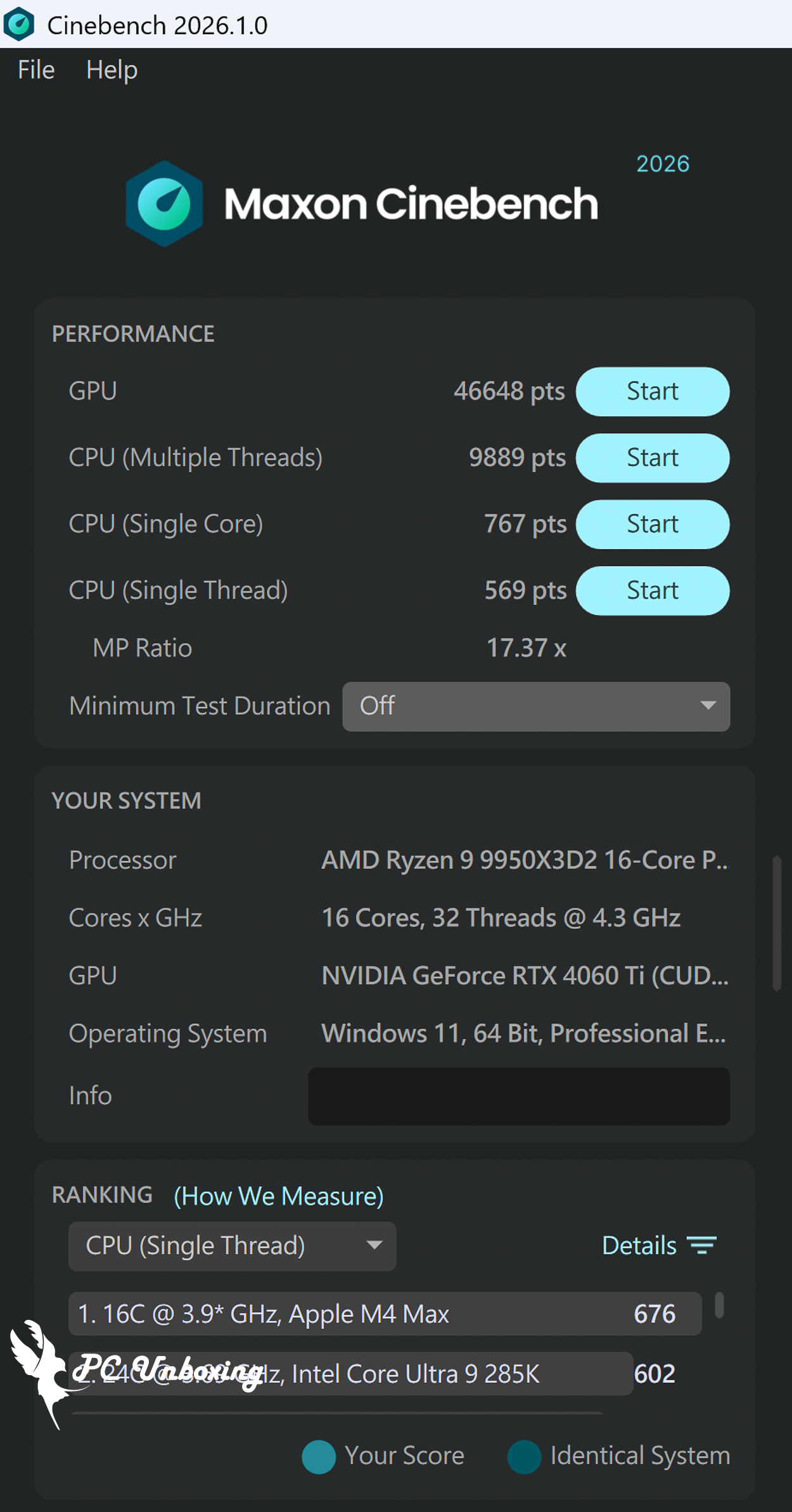
Task: Click the 2026 version label by logo
Action: [x=663, y=164]
